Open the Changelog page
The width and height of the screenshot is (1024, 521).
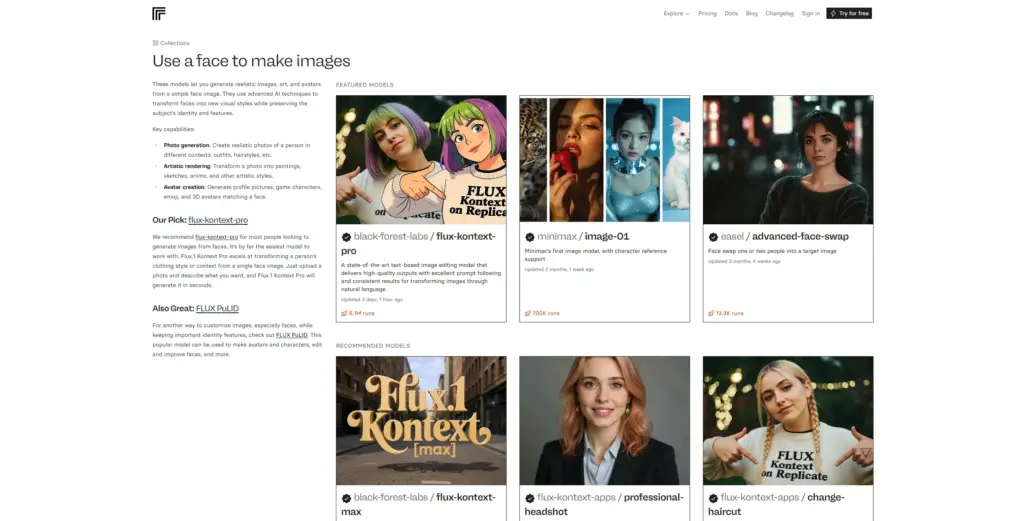pyautogui.click(x=780, y=13)
